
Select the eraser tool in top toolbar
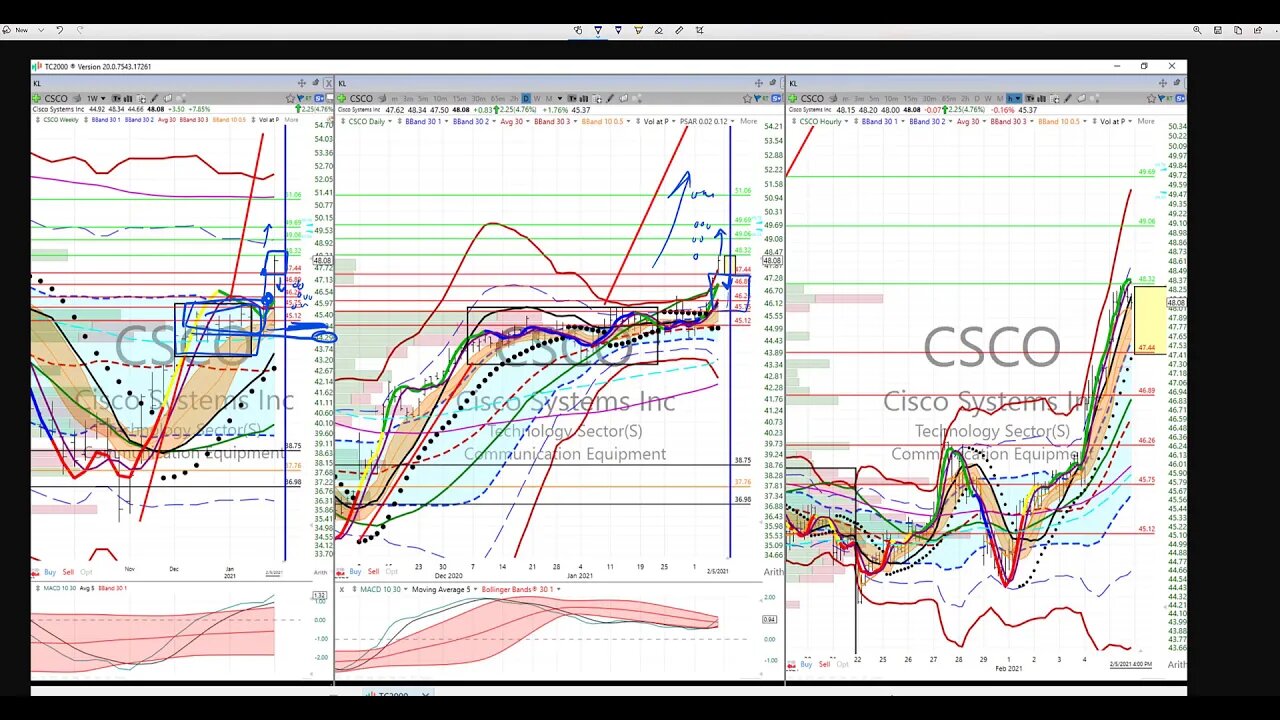coord(658,30)
